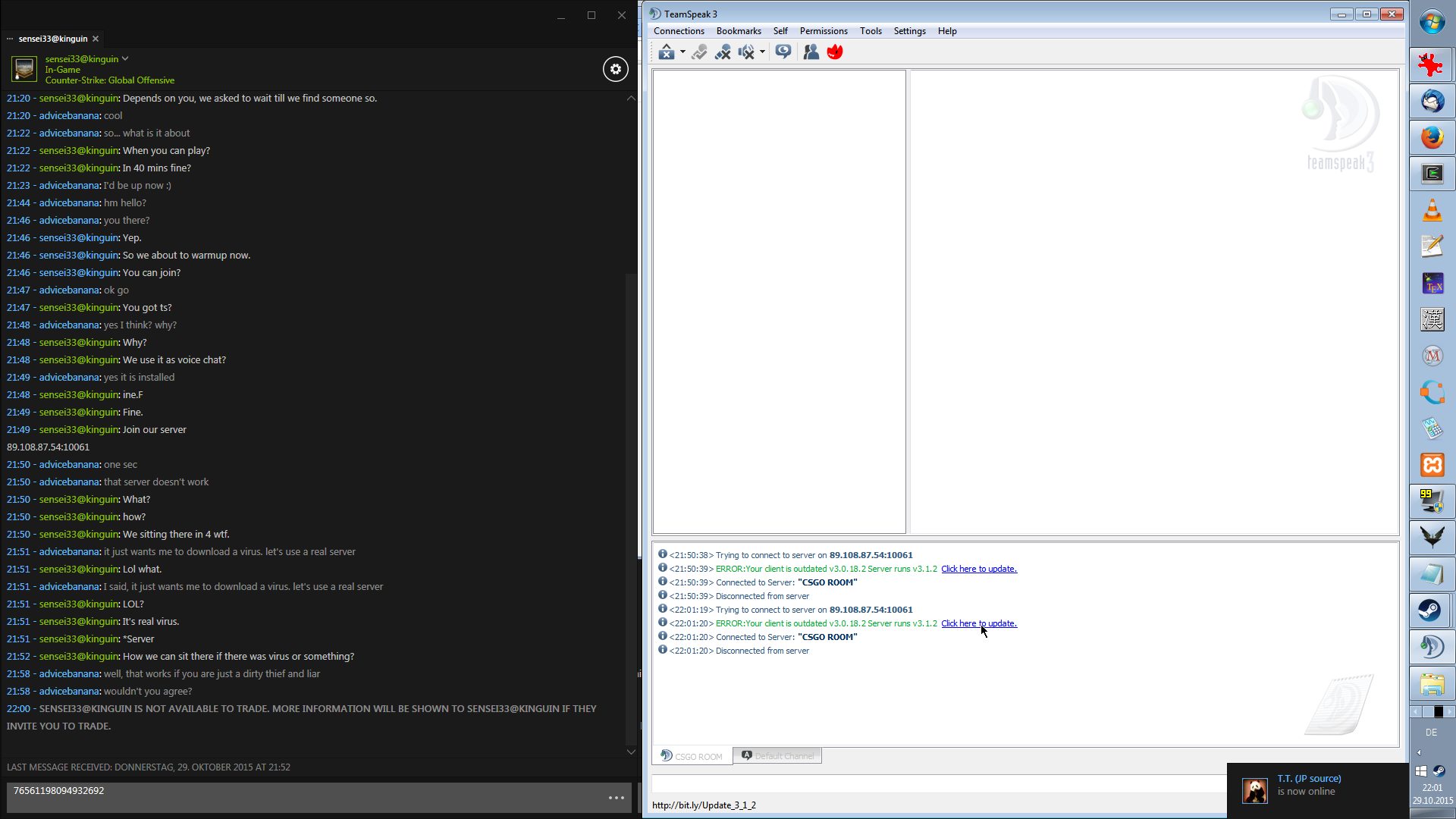Open contacts manager toolbar icon
Image resolution: width=1456 pixels, height=819 pixels.
pos(811,52)
